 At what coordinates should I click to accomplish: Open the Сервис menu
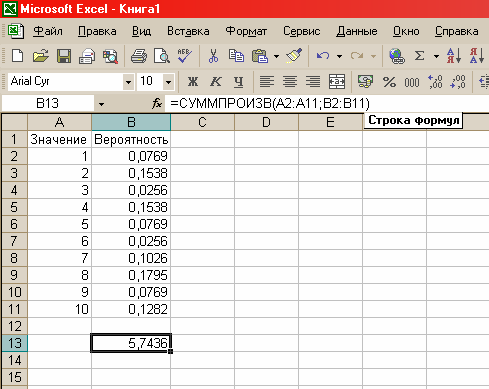(302, 31)
